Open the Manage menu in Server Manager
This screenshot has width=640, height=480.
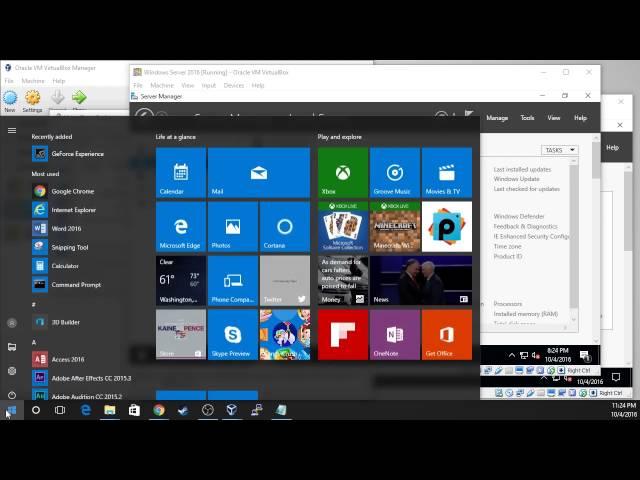pyautogui.click(x=497, y=118)
